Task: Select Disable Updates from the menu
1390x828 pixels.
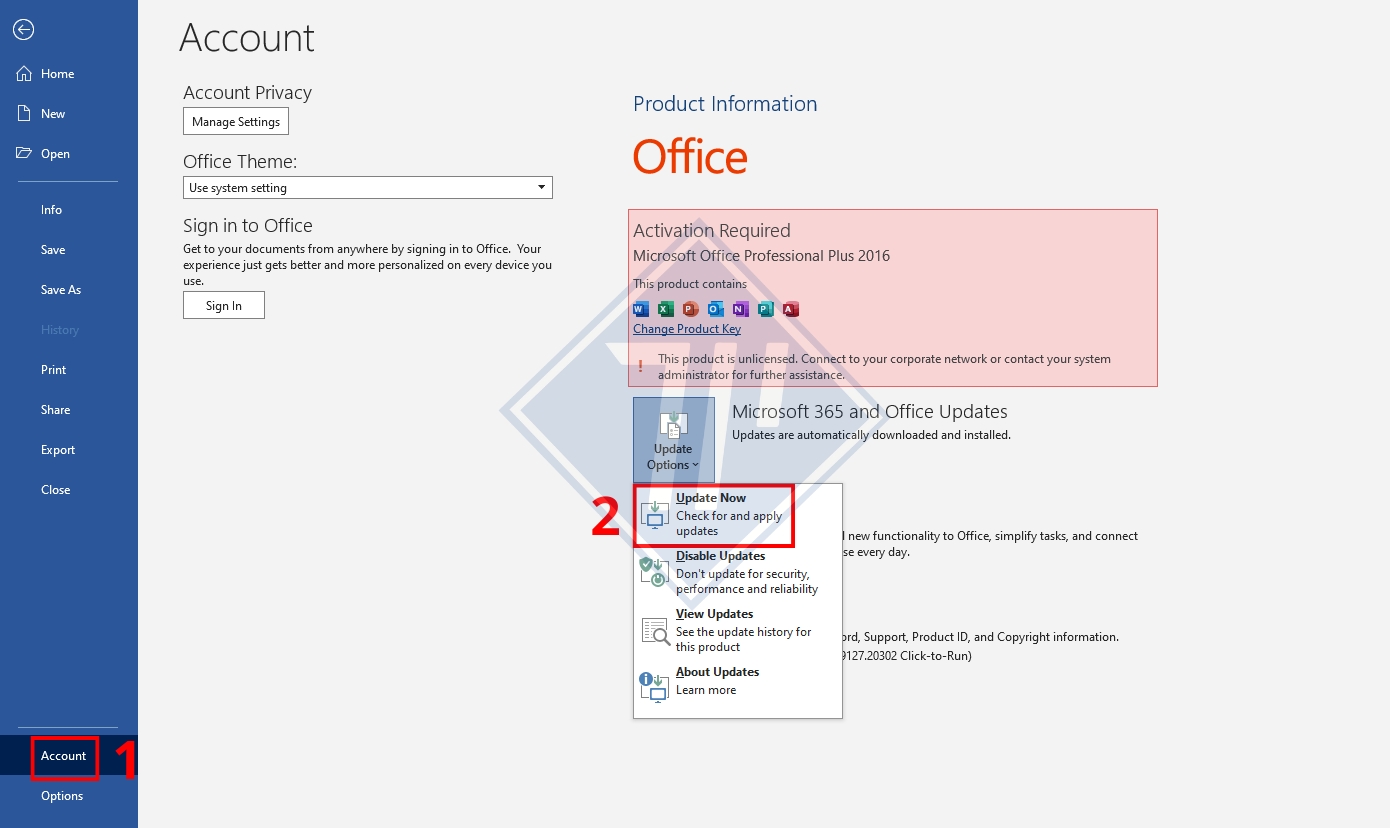Action: point(720,571)
